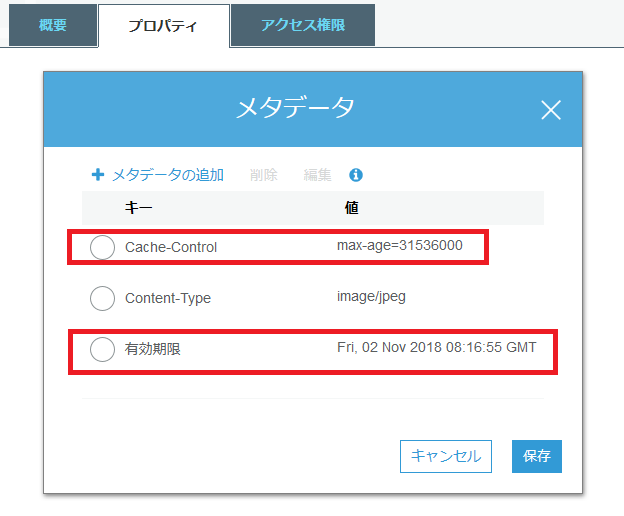Click the Fri, 02 Nov 2018 08:16:55 GMT value

pos(437,347)
